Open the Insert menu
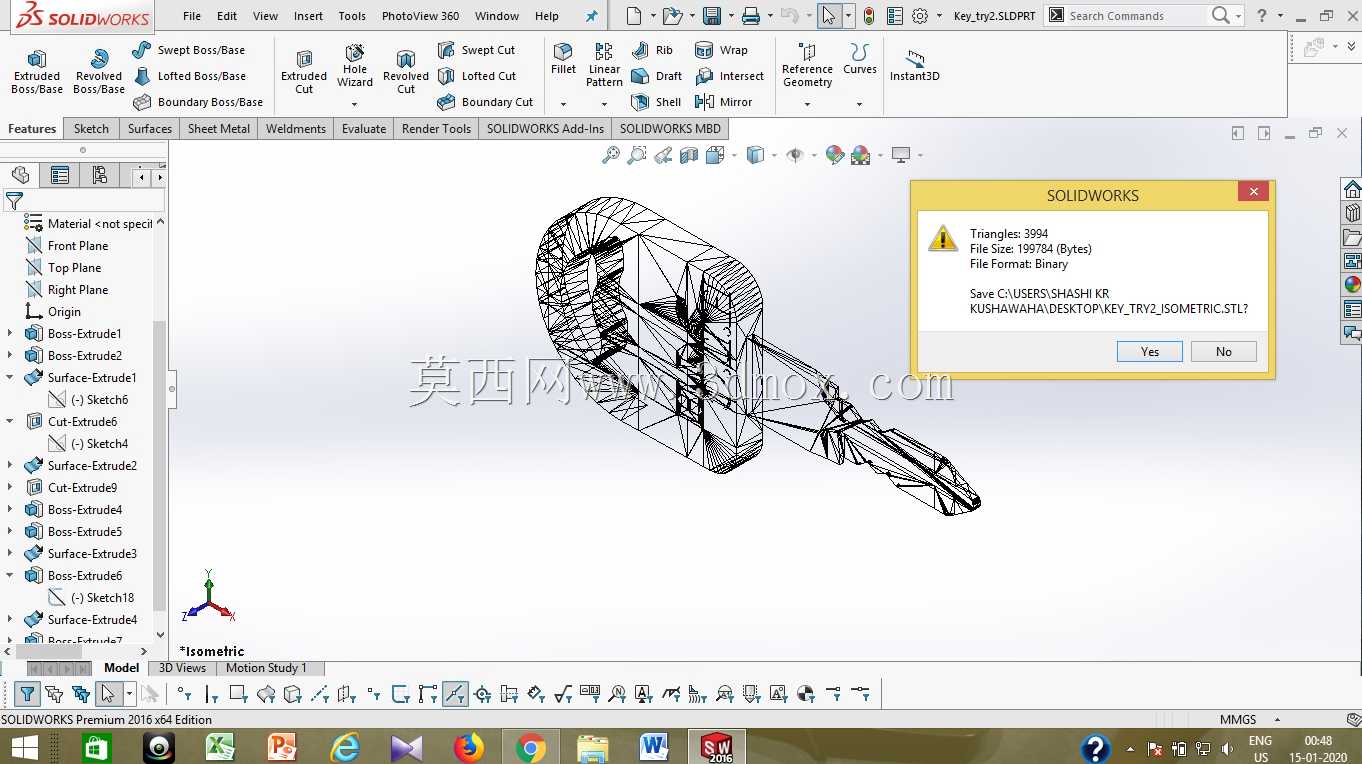The height and width of the screenshot is (764, 1362). coord(308,16)
